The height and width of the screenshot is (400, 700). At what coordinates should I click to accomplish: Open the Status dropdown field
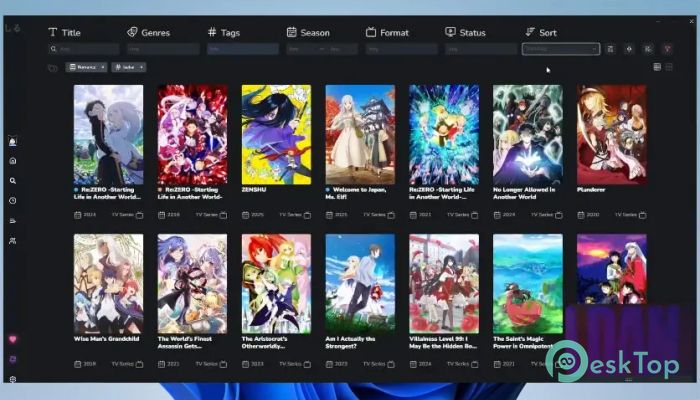481,49
